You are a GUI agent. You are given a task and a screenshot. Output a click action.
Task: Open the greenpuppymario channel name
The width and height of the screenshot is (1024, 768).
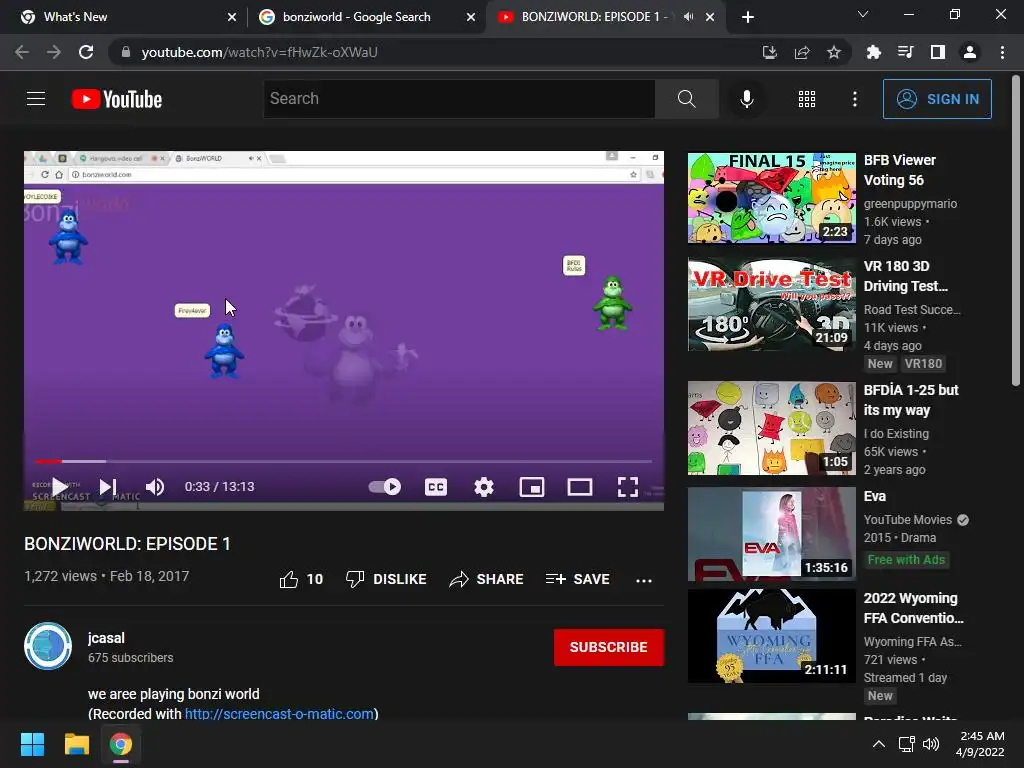pyautogui.click(x=910, y=204)
